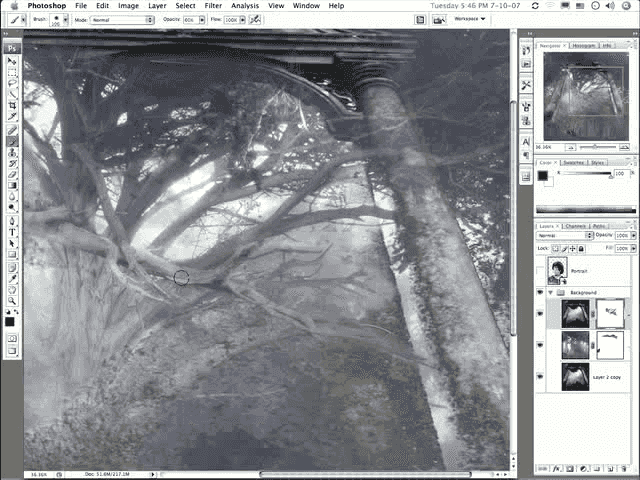
Task: Click the foreground color square in toolbox
Action: click(x=10, y=320)
